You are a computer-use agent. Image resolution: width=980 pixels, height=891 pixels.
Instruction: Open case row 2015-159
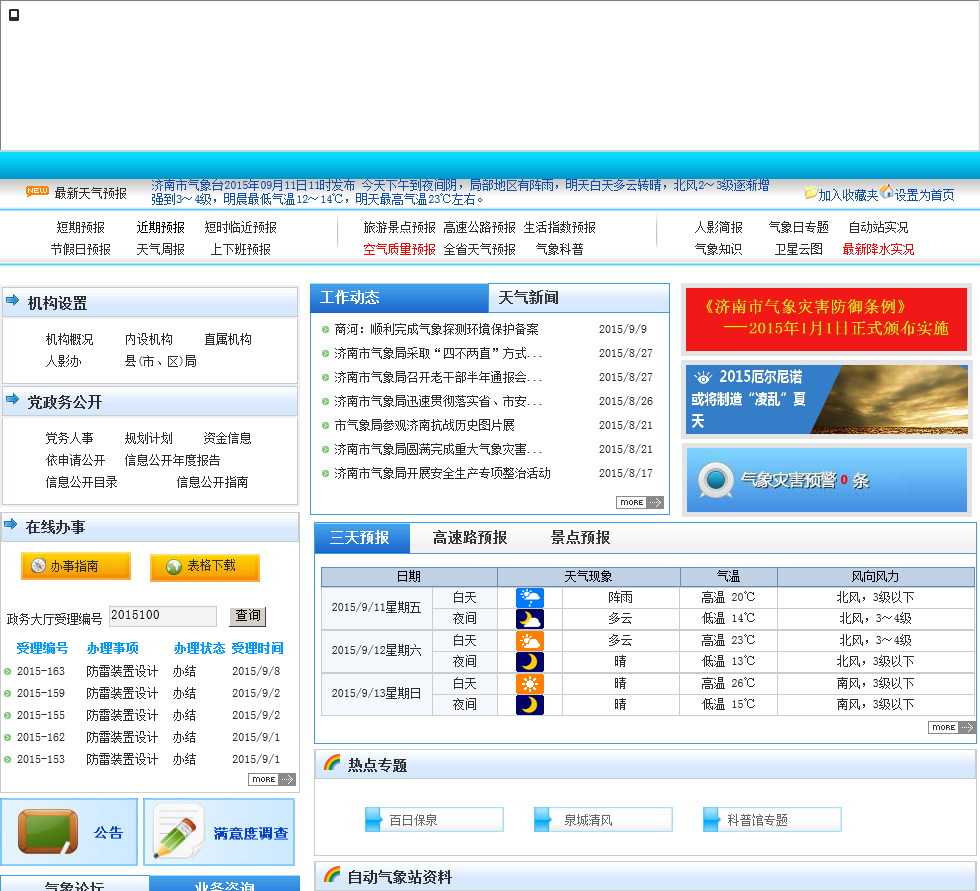click(x=142, y=694)
